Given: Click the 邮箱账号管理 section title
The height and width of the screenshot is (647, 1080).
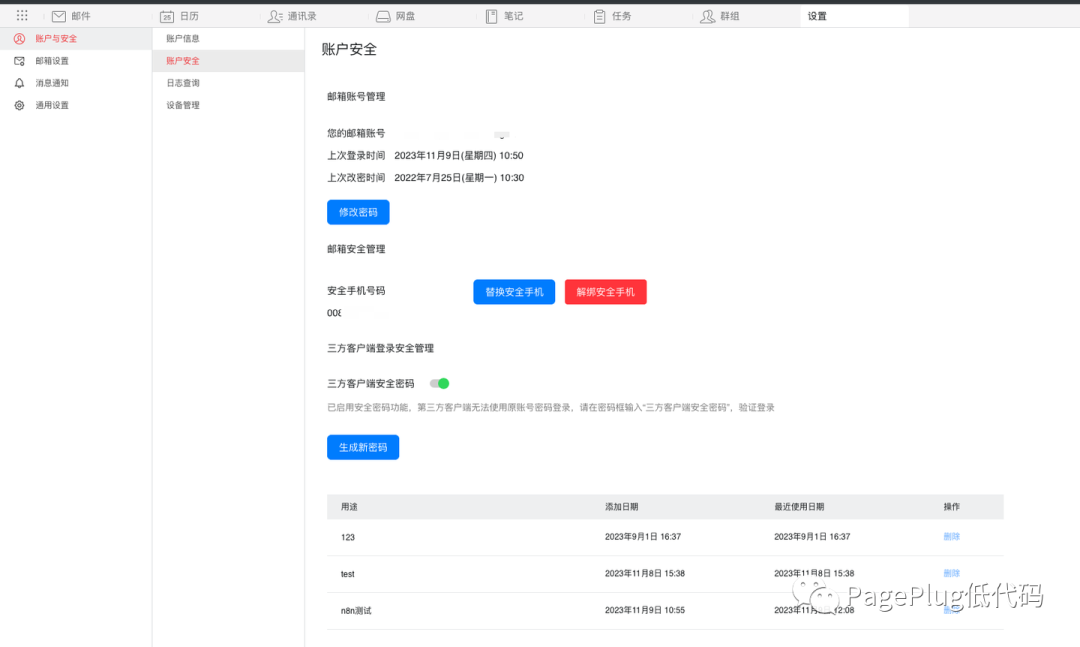Looking at the screenshot, I should tap(356, 97).
